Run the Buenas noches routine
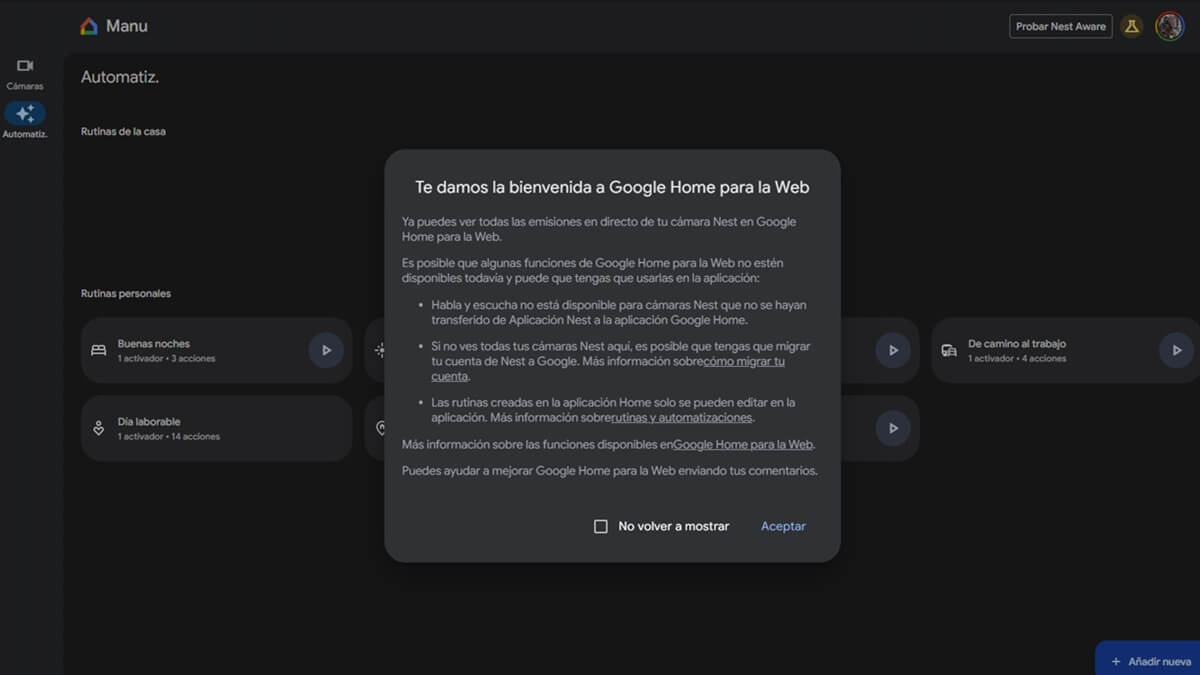Viewport: 1200px width, 675px height. point(326,350)
